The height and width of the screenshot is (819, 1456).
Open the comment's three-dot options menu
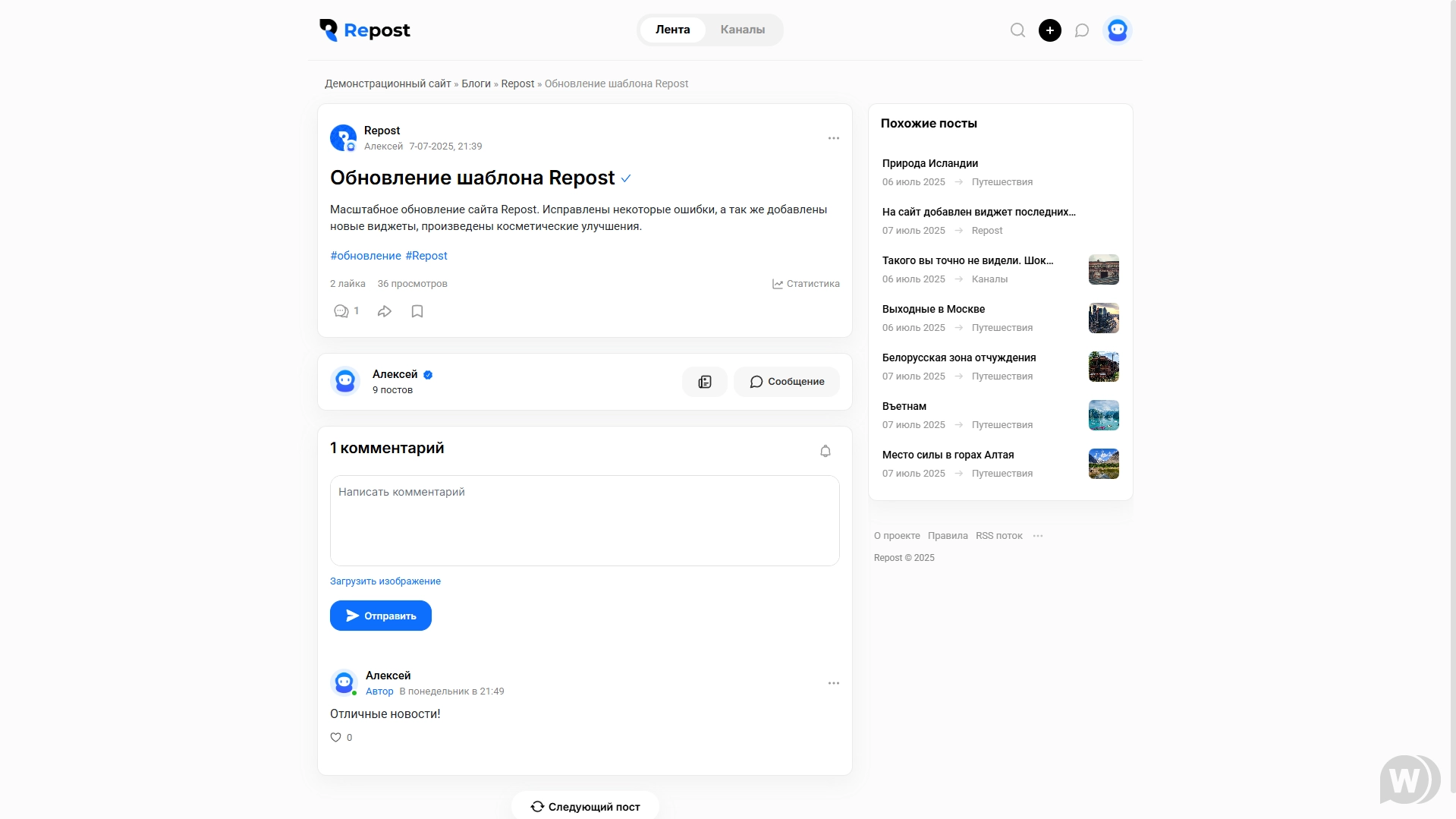pyautogui.click(x=833, y=683)
